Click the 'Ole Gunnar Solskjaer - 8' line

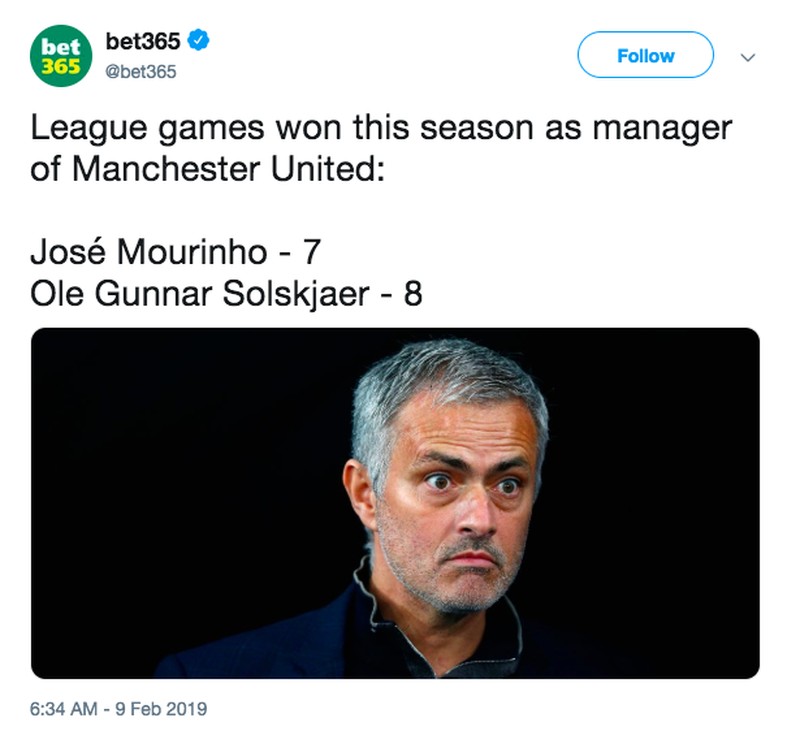[x=227, y=294]
